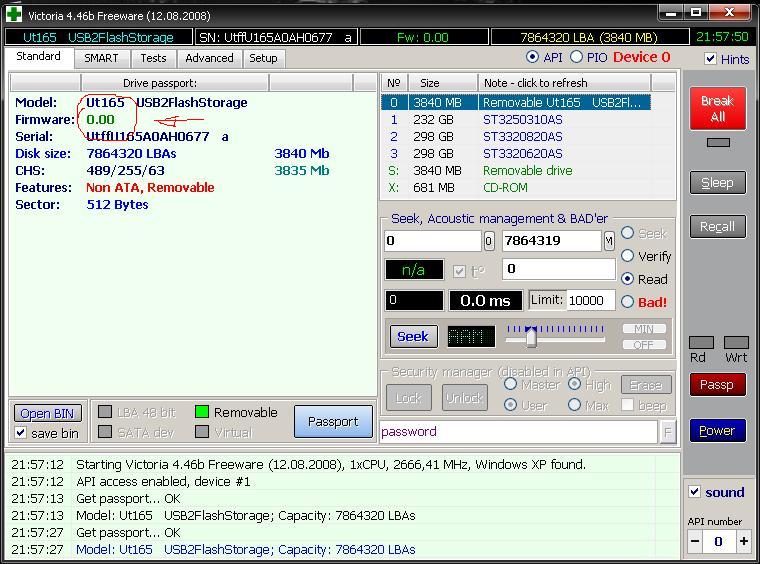
Task: Click the password input field
Action: [x=517, y=432]
